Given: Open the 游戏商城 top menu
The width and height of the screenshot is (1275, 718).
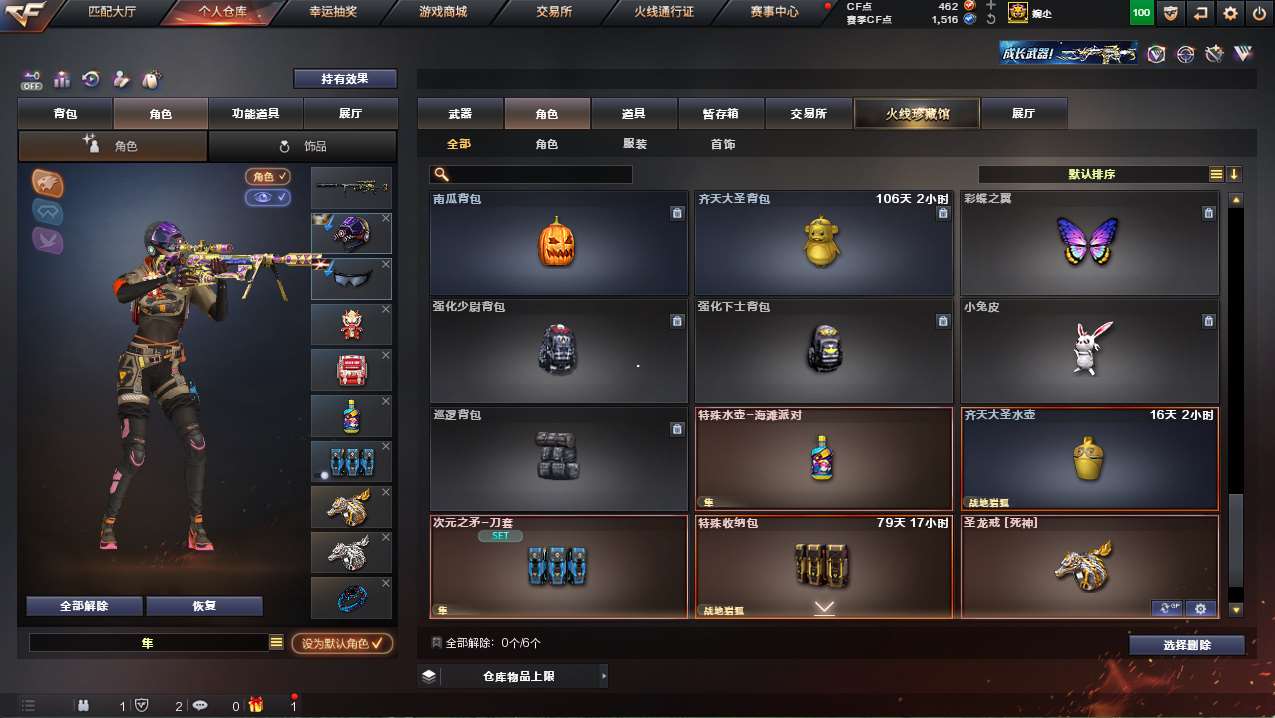Looking at the screenshot, I should [x=443, y=12].
